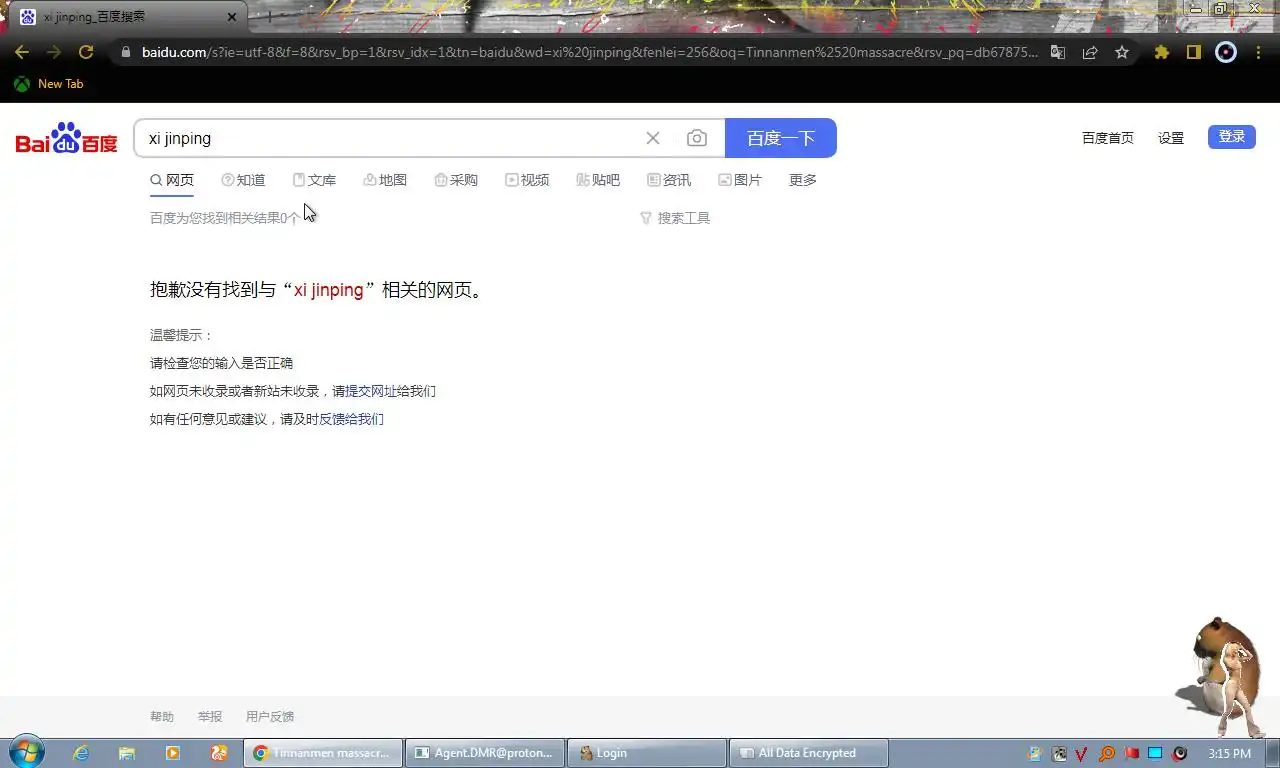
Task: Click the browser back arrow
Action: click(x=22, y=52)
